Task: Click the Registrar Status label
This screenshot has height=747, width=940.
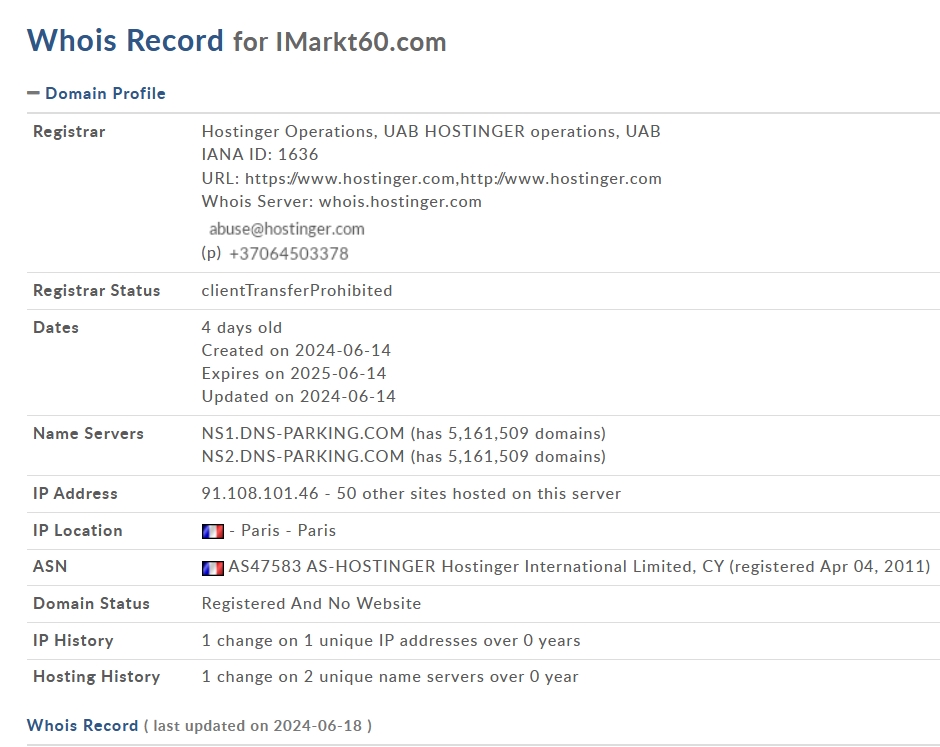Action: point(97,290)
